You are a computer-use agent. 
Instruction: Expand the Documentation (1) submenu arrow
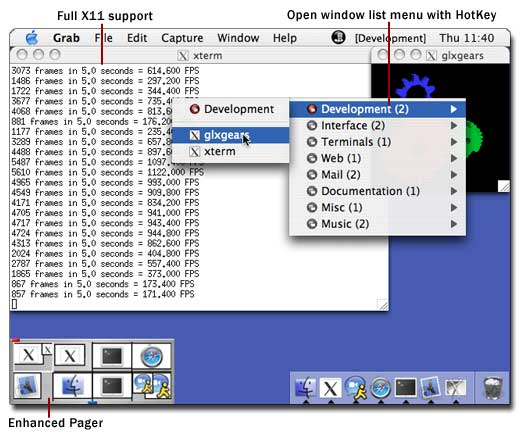[x=454, y=191]
